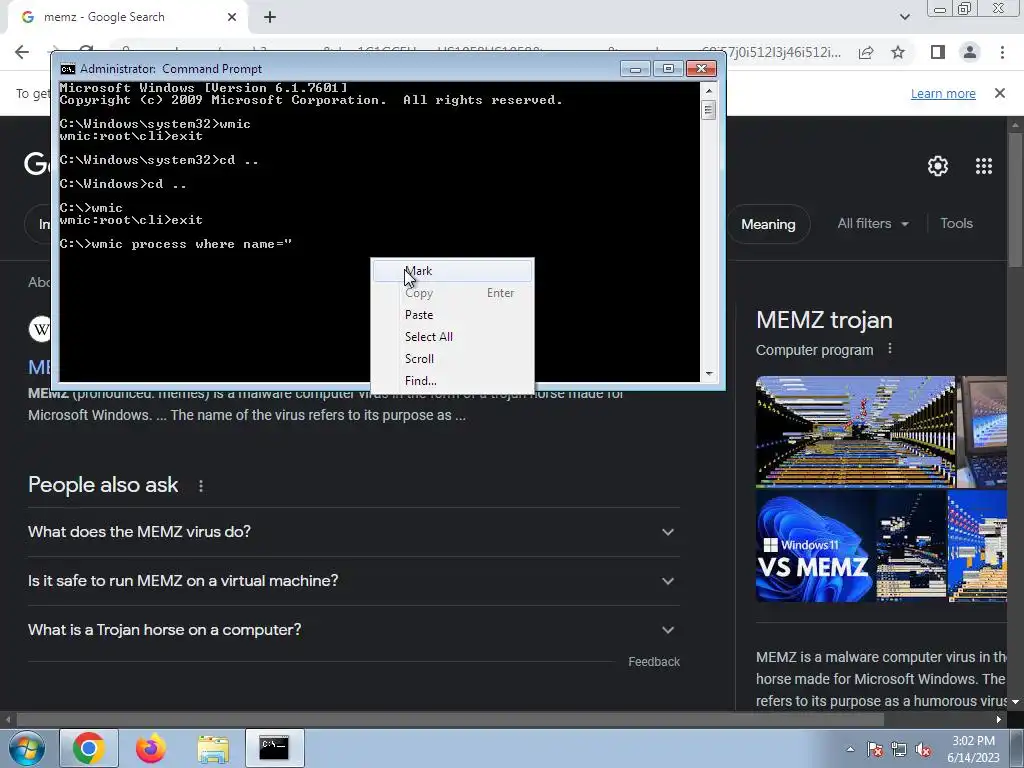Viewport: 1024px width, 768px height.
Task: Expand 'What is a Trojan horse on a computer?'
Action: (354, 630)
